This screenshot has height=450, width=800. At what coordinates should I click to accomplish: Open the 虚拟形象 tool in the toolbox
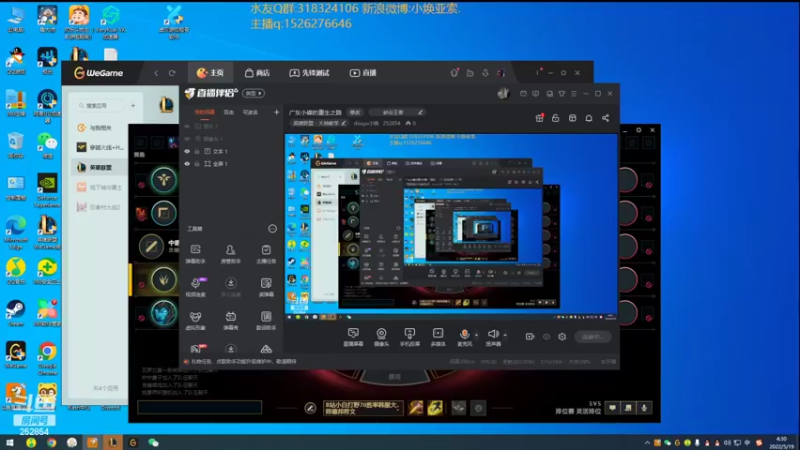pyautogui.click(x=195, y=320)
